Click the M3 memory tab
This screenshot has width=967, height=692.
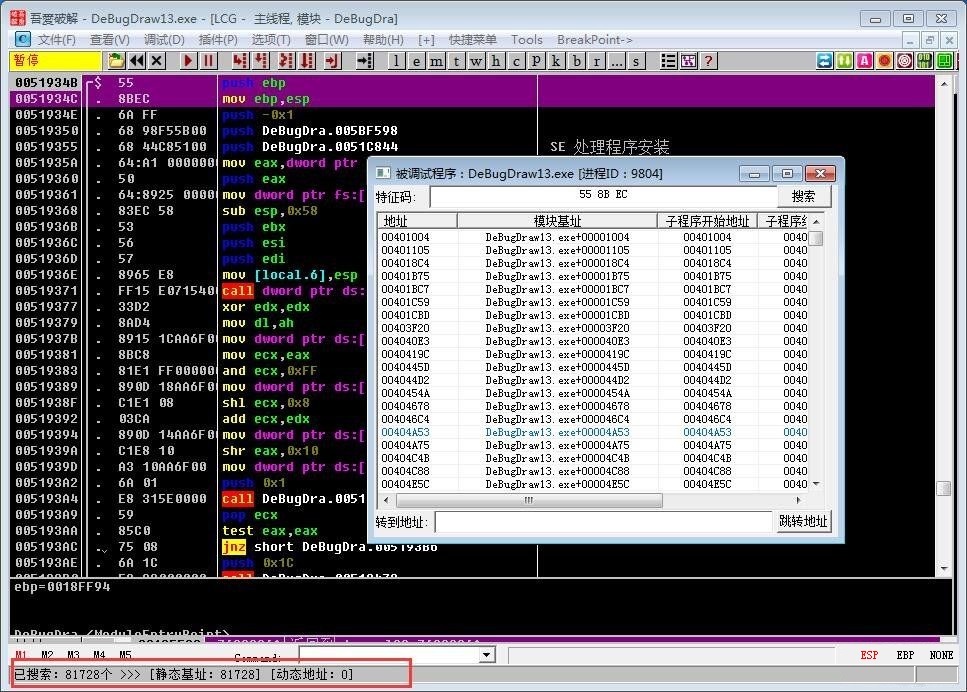(x=73, y=655)
